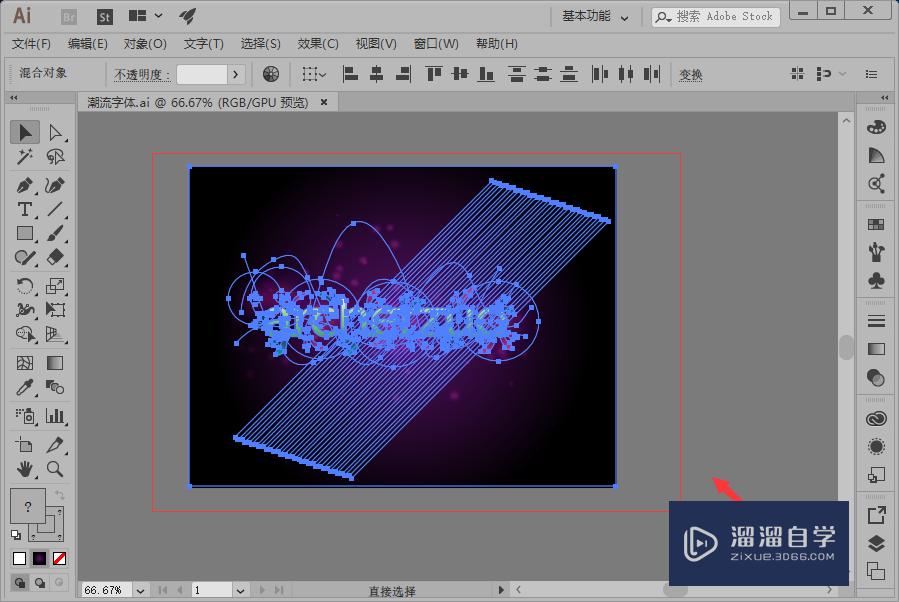Image resolution: width=899 pixels, height=602 pixels.
Task: Open the 基本功能 workspace dropdown
Action: (x=596, y=16)
